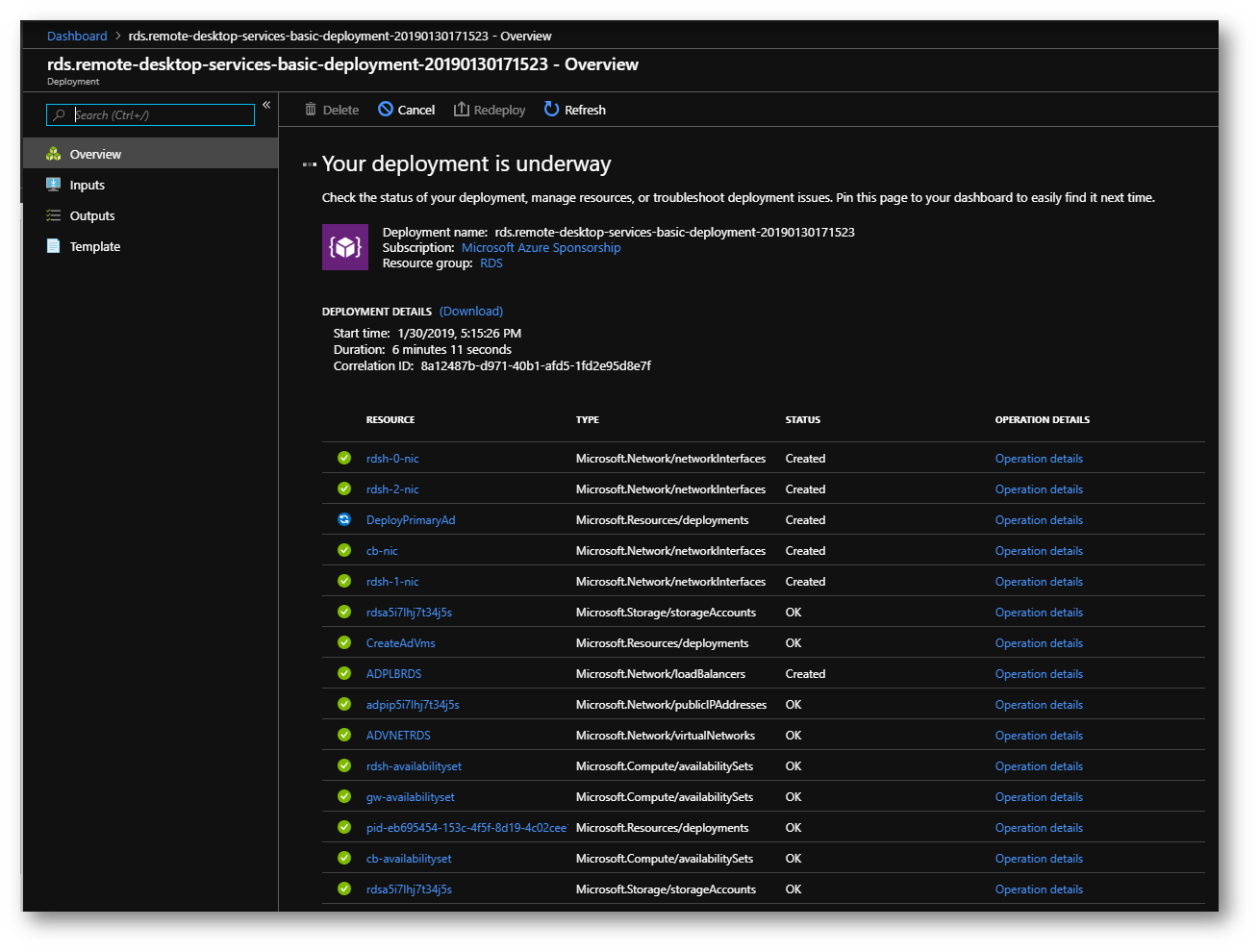Click green check icon for cb-availabilityset
1259x952 pixels.
coord(344,858)
